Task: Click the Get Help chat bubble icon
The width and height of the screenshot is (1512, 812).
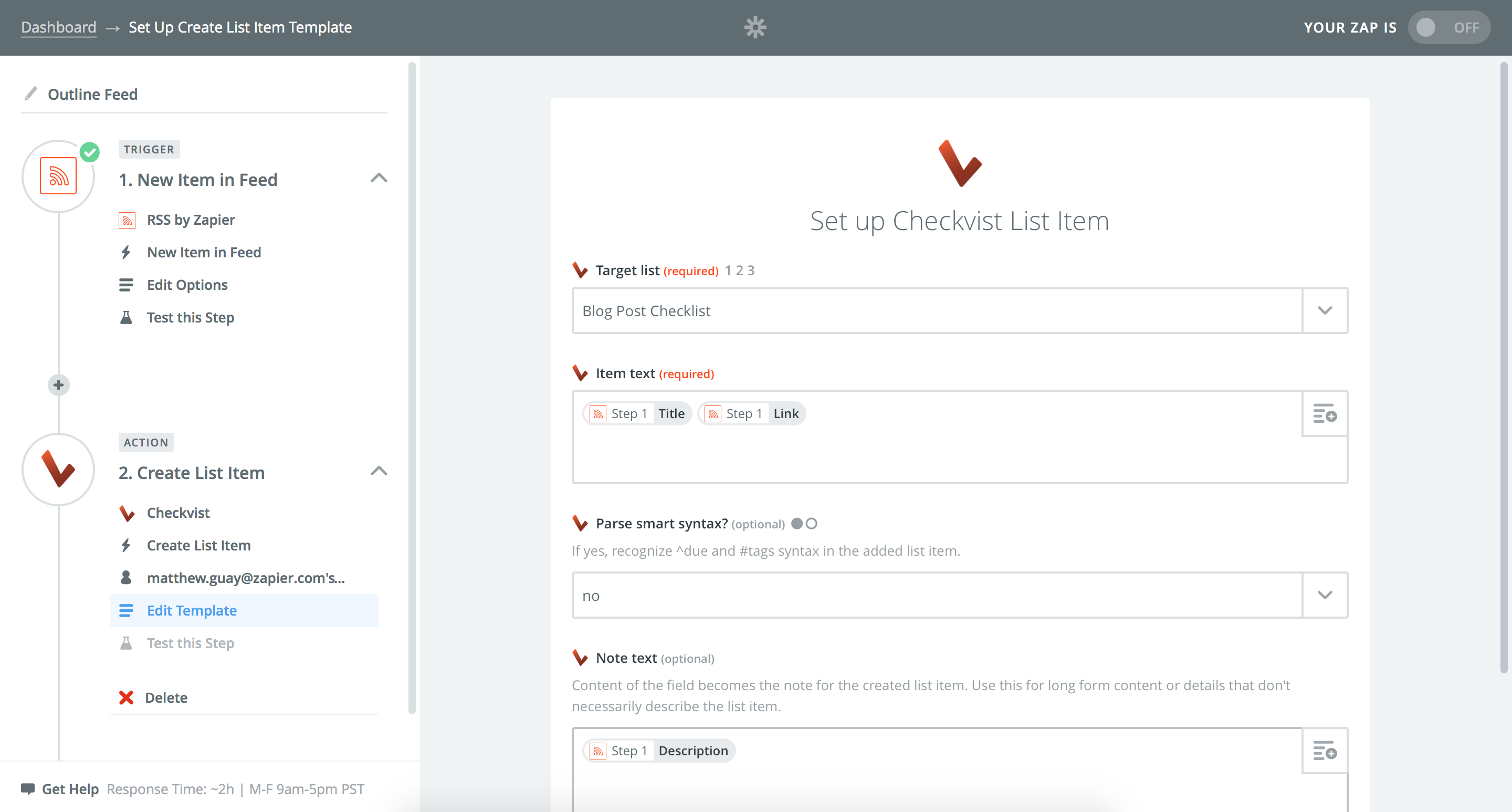Action: click(28, 789)
